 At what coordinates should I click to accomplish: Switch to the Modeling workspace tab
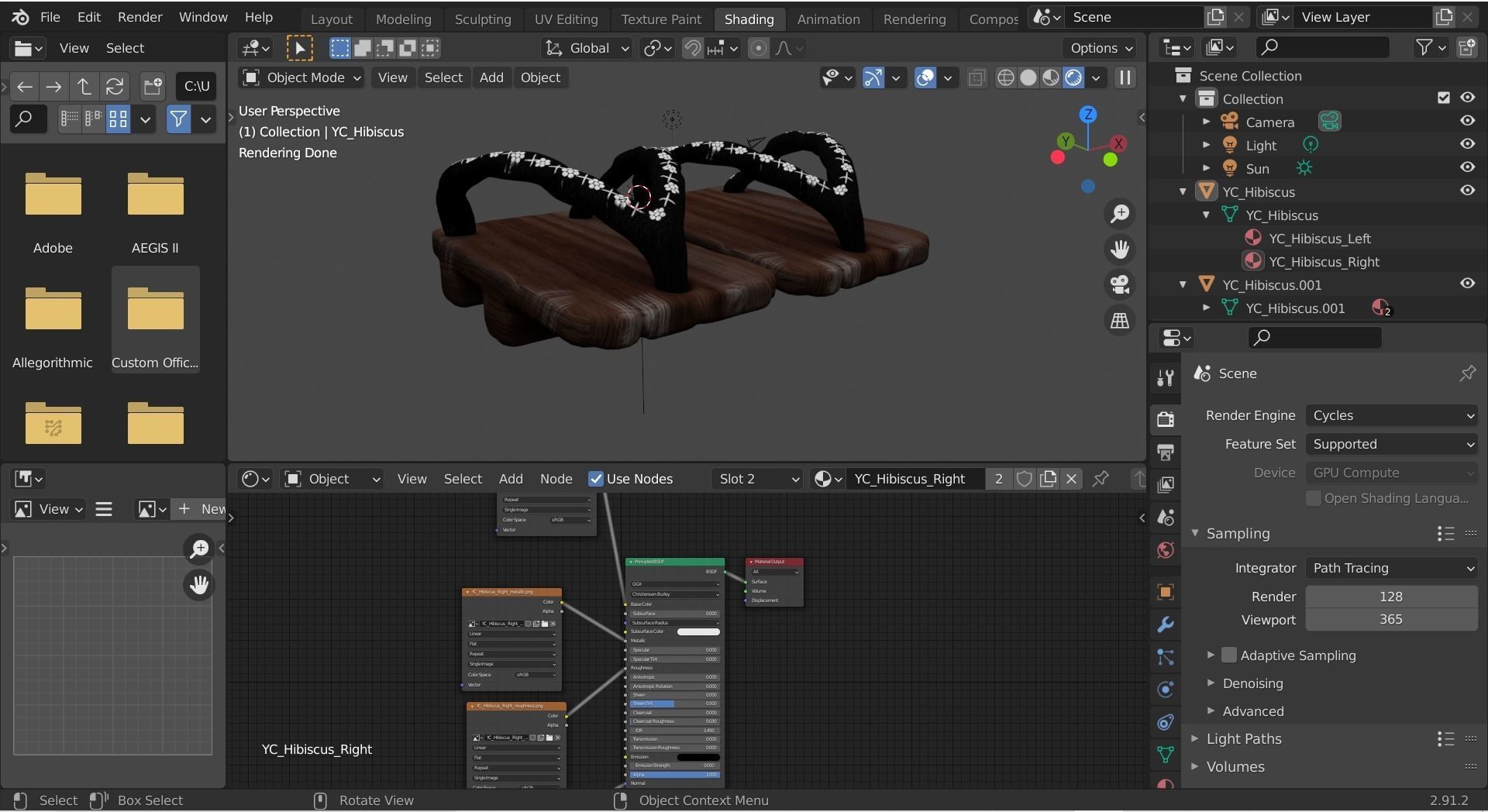click(x=403, y=19)
